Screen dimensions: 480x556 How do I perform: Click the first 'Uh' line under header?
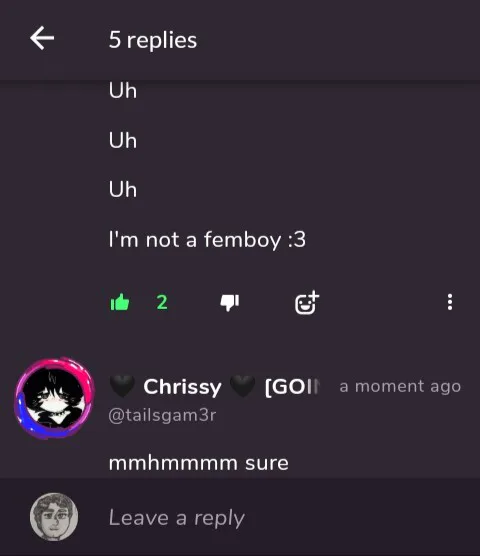[x=123, y=91]
